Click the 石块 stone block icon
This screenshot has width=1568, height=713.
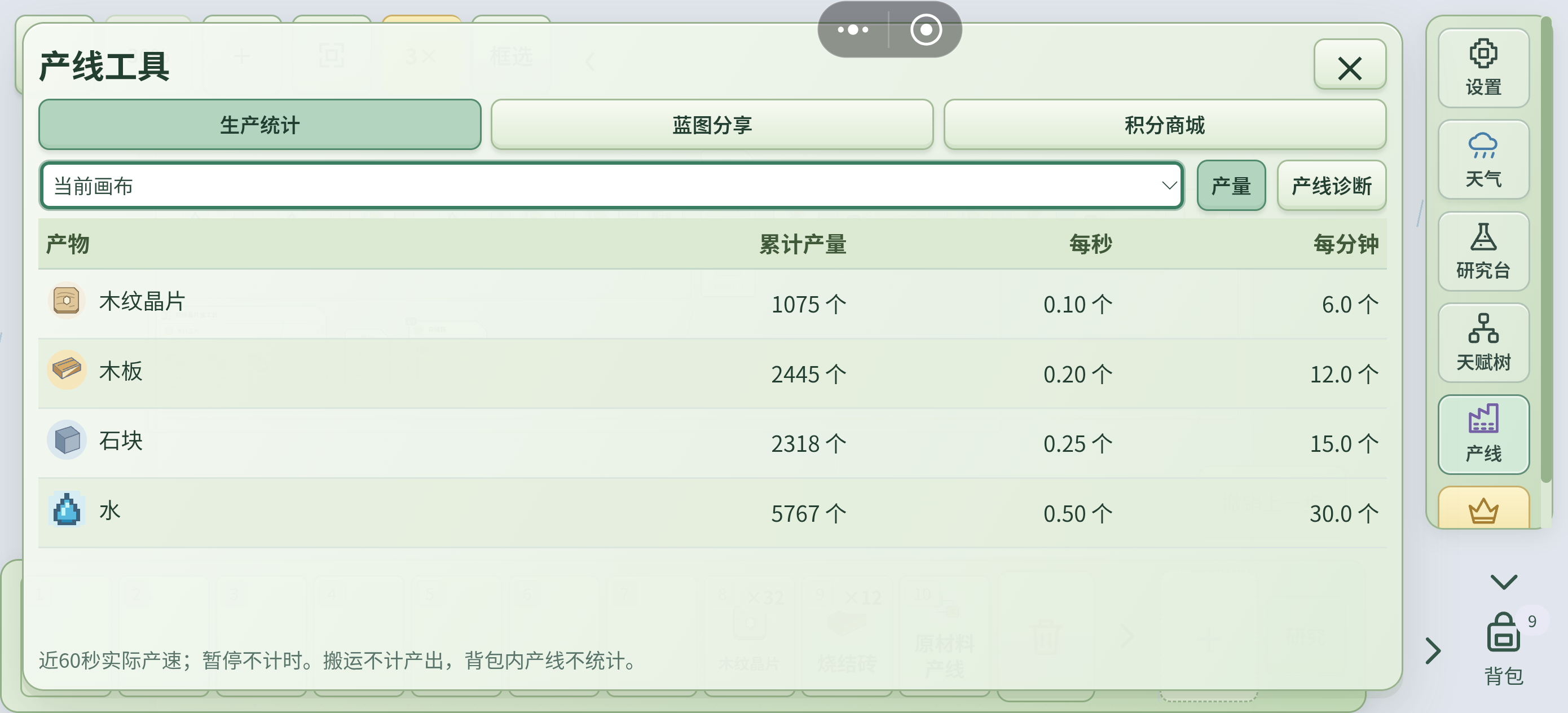pyautogui.click(x=67, y=439)
